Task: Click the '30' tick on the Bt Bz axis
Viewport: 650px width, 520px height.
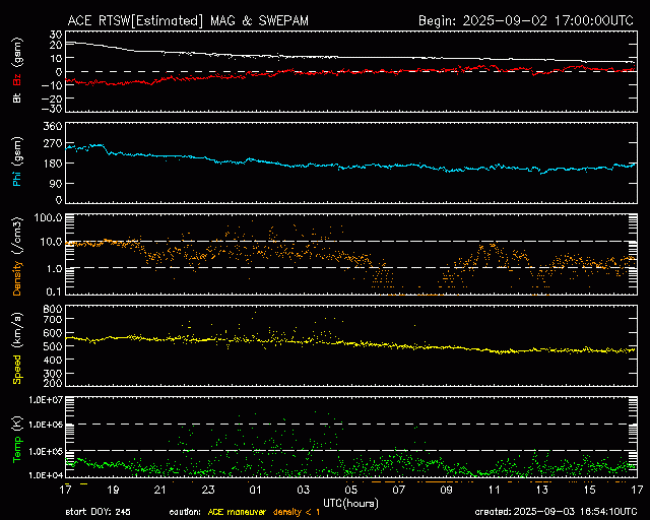Action: (56, 34)
